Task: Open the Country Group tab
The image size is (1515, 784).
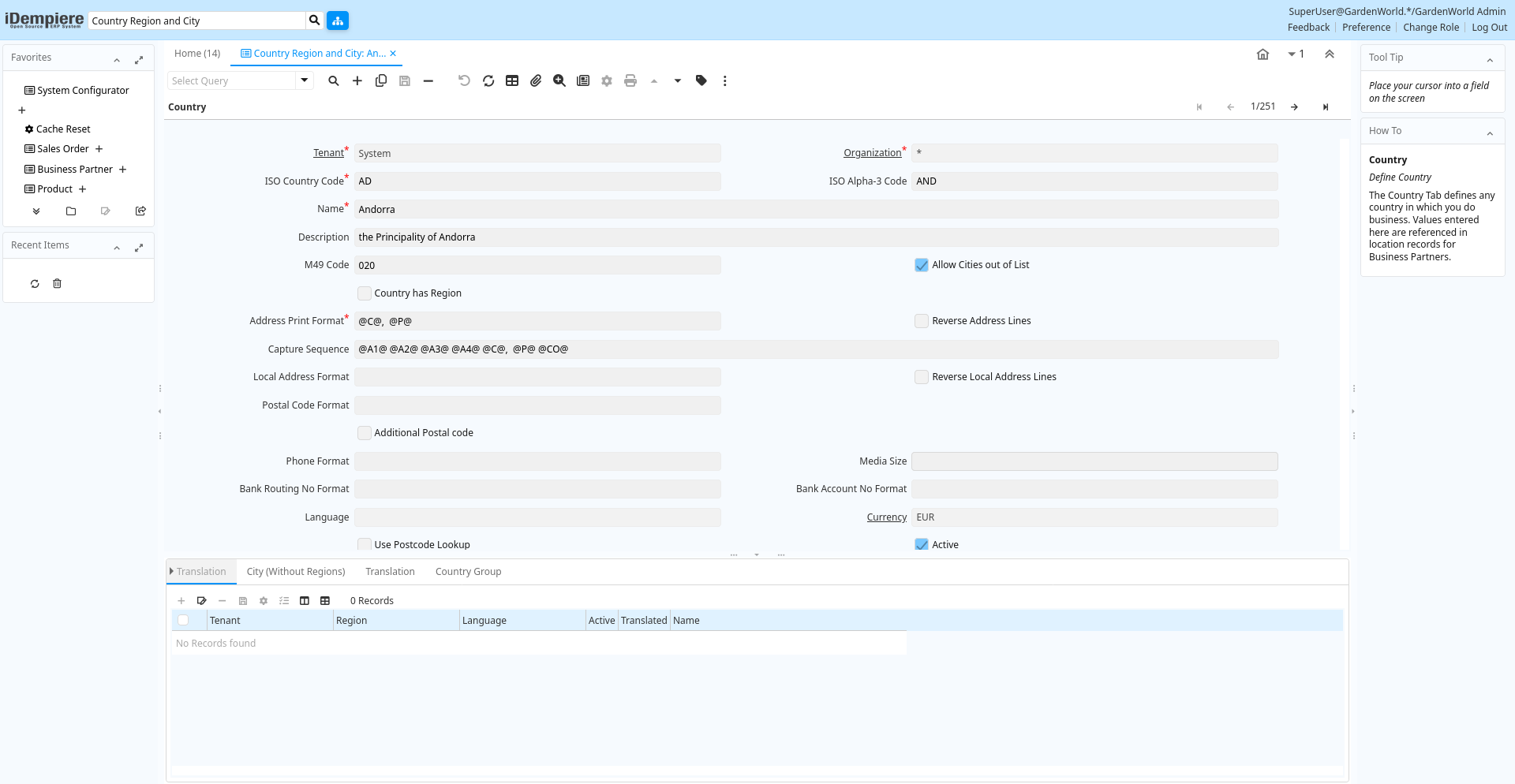Action: coord(468,572)
